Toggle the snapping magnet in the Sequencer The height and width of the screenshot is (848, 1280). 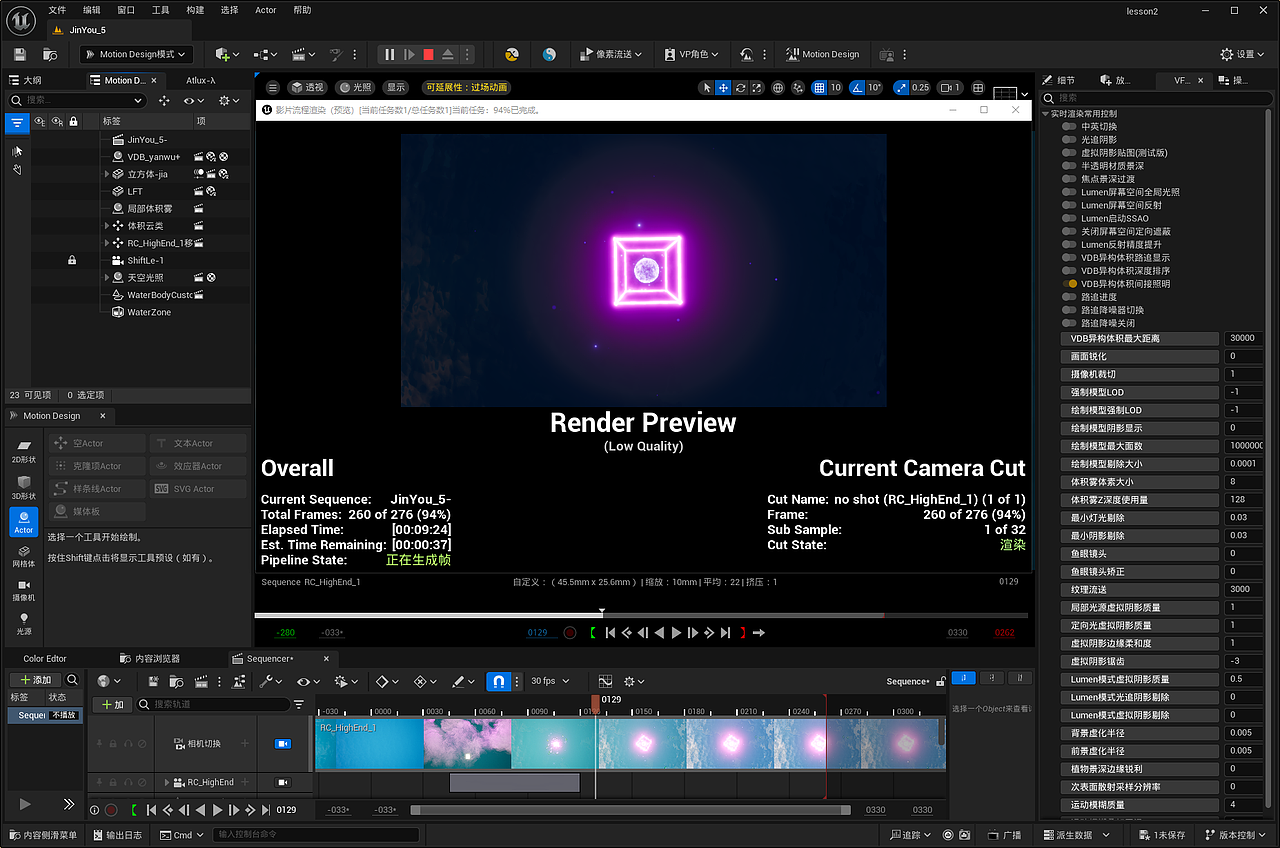click(497, 681)
